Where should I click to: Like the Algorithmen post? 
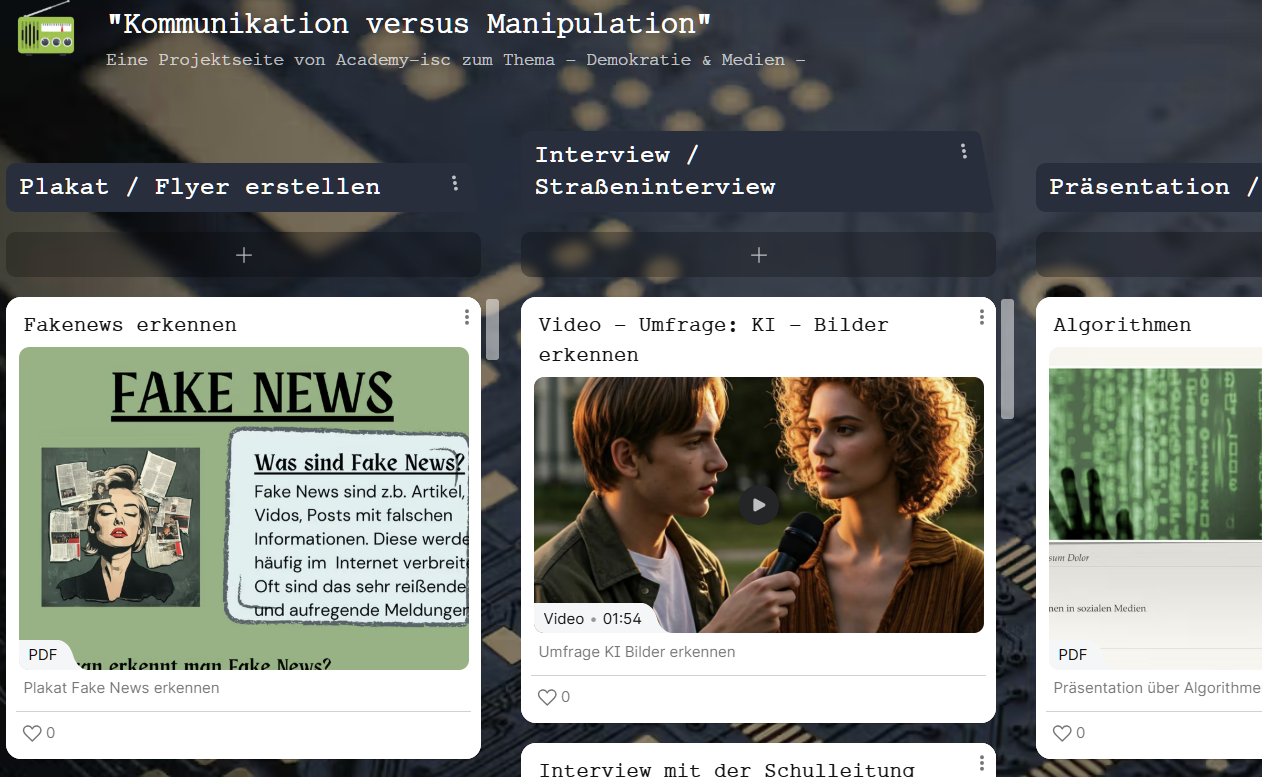pyautogui.click(x=1062, y=733)
